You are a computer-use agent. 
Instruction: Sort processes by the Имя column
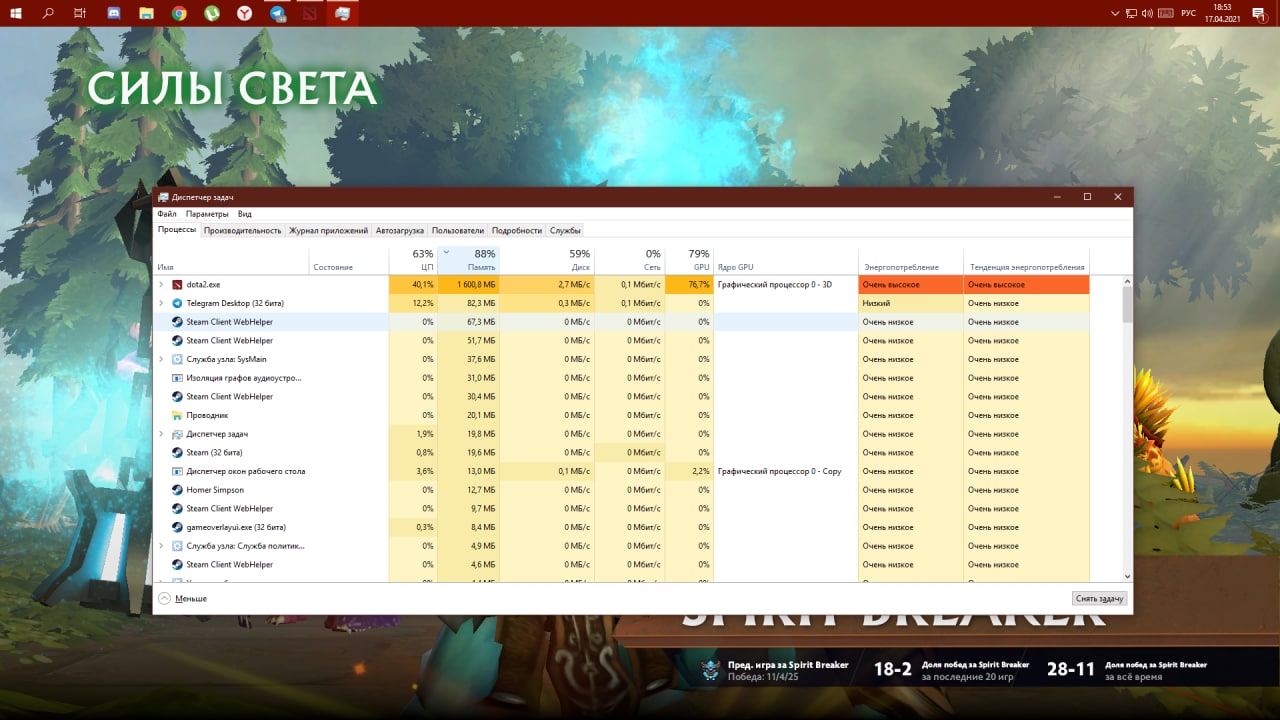coord(232,260)
